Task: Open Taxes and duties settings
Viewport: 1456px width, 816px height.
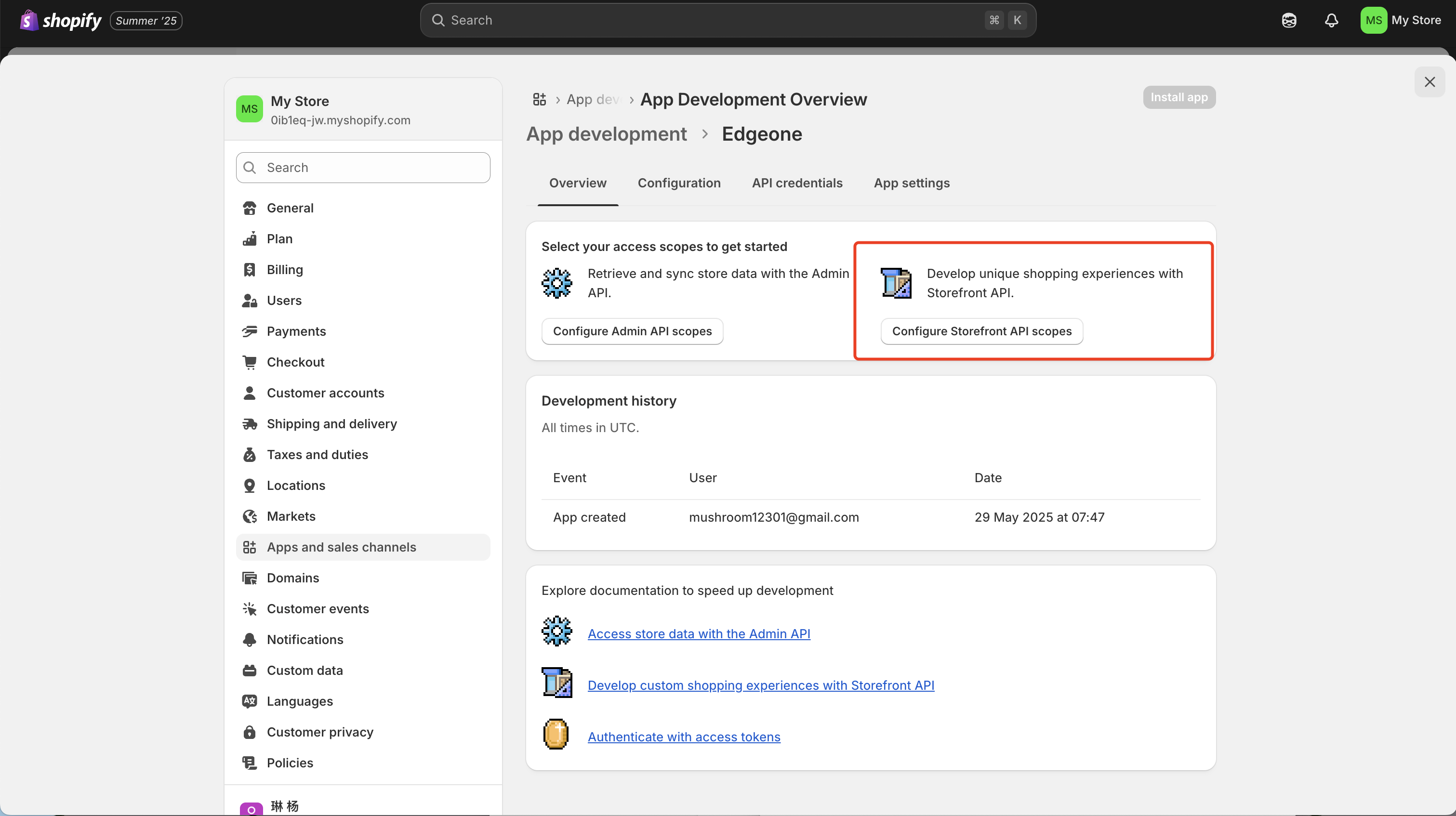Action: [317, 454]
